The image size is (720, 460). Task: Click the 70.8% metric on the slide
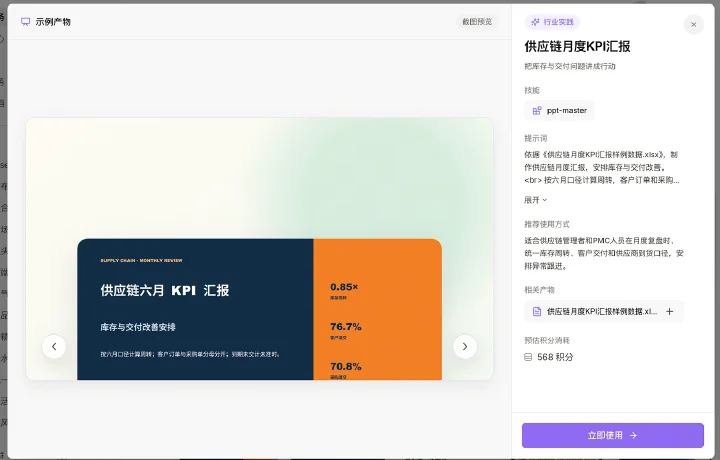click(346, 366)
